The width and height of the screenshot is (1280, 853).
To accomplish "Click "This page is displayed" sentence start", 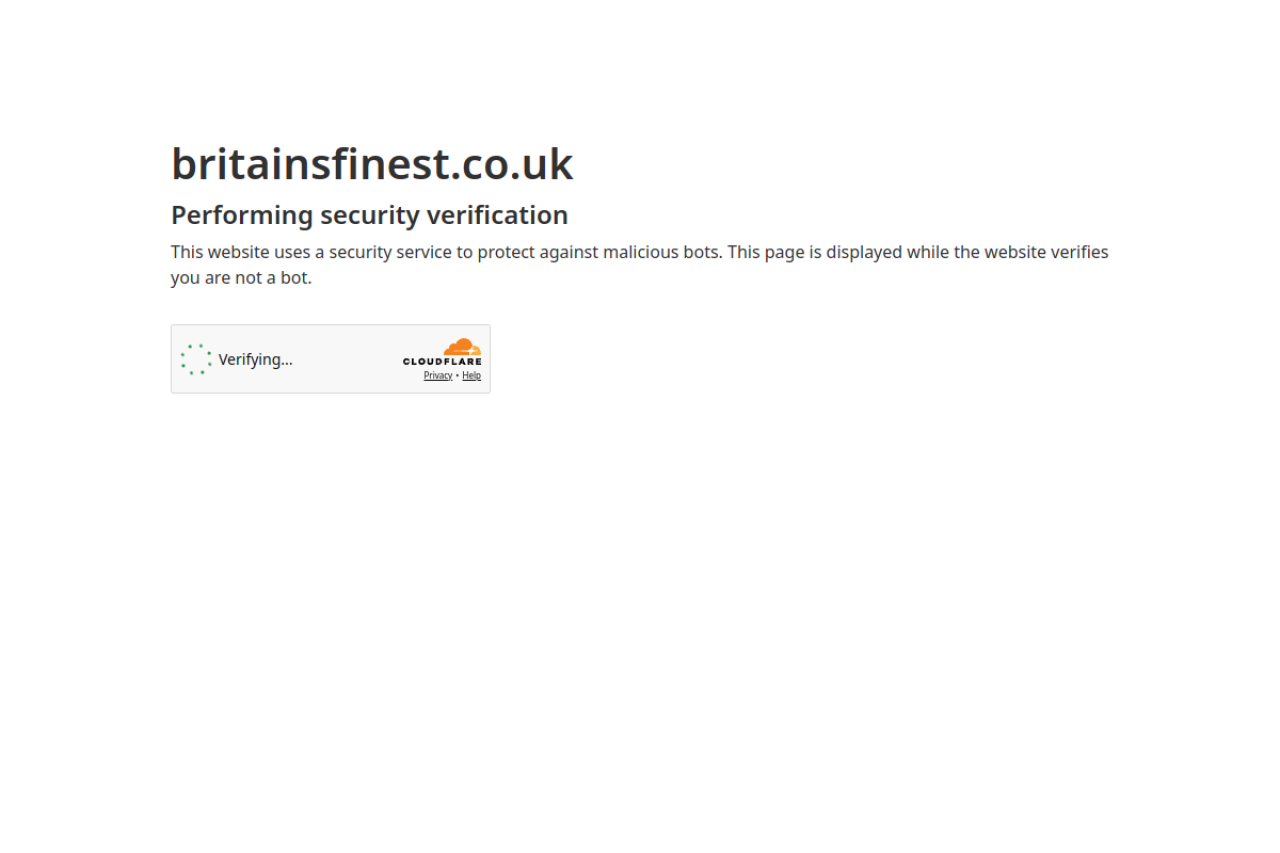I will pyautogui.click(x=815, y=252).
